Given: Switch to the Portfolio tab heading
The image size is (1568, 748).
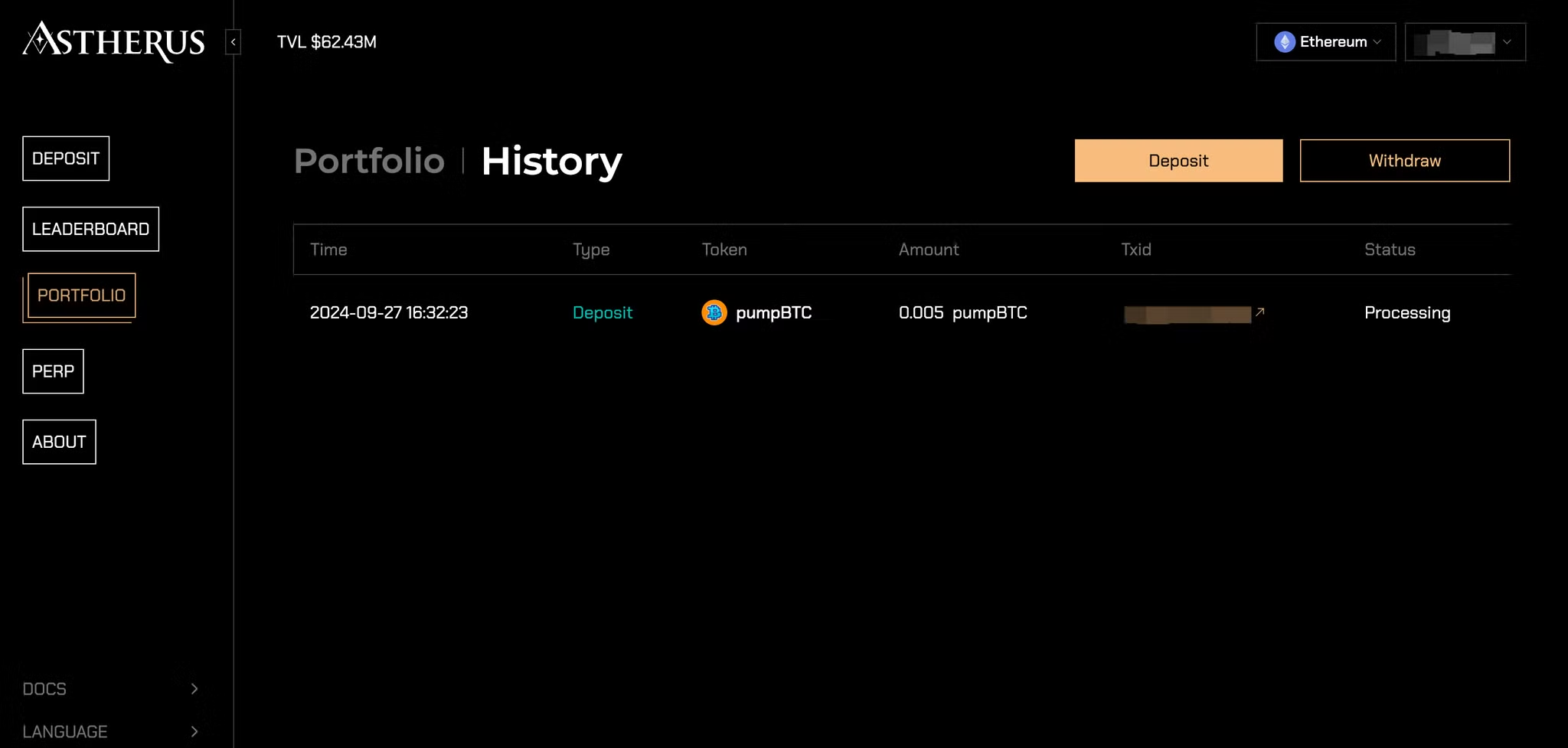Looking at the screenshot, I should pyautogui.click(x=369, y=161).
